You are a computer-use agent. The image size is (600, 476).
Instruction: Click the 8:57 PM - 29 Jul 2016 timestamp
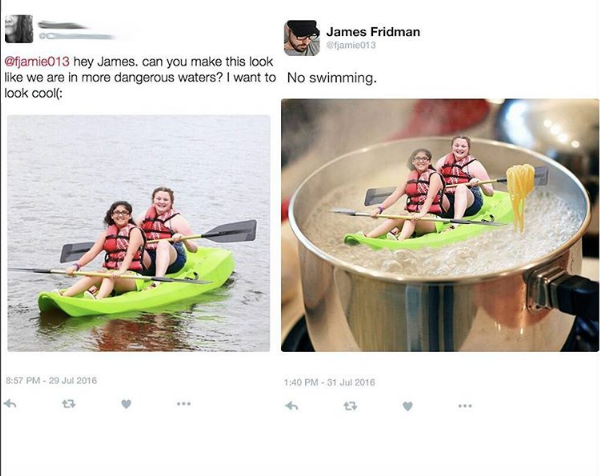51,381
